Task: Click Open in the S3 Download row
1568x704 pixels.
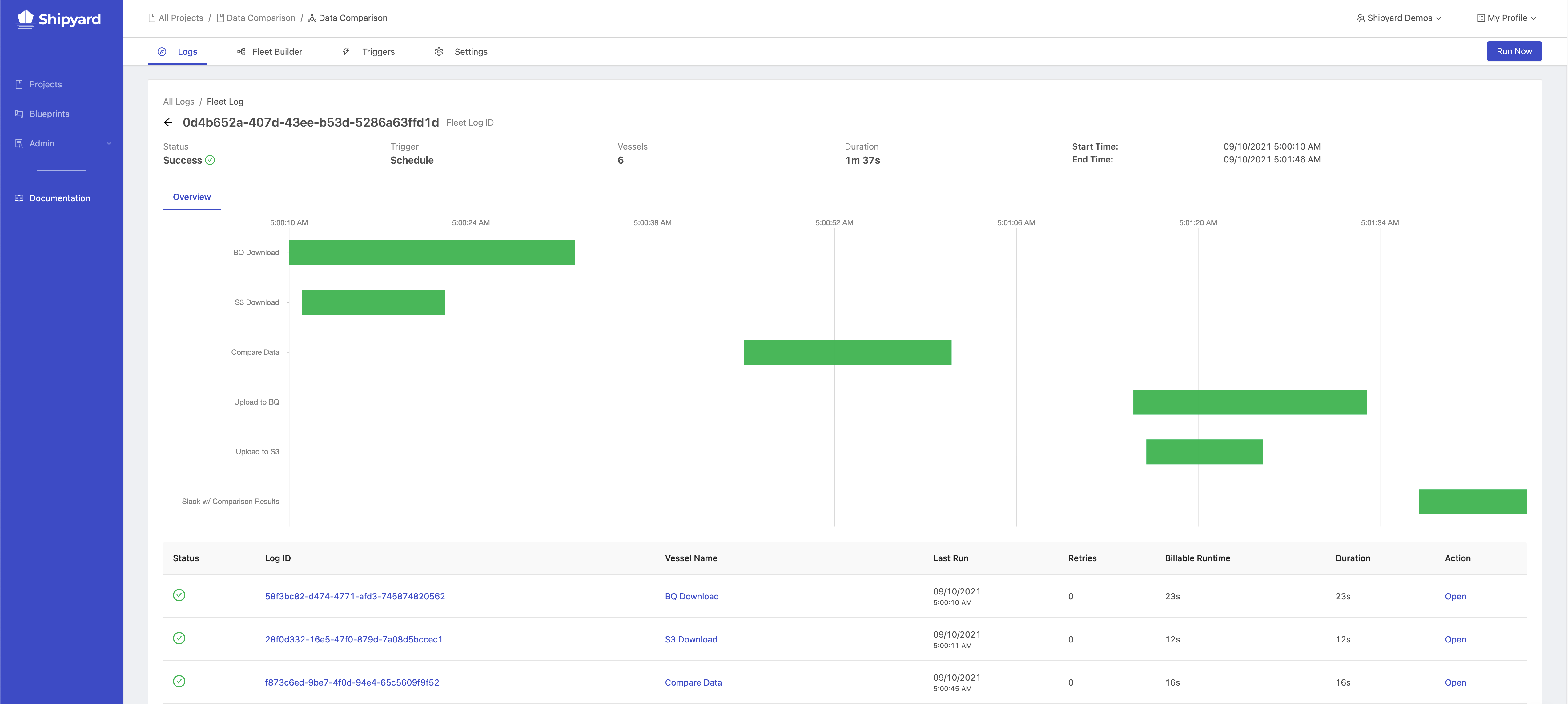Action: 1455,639
